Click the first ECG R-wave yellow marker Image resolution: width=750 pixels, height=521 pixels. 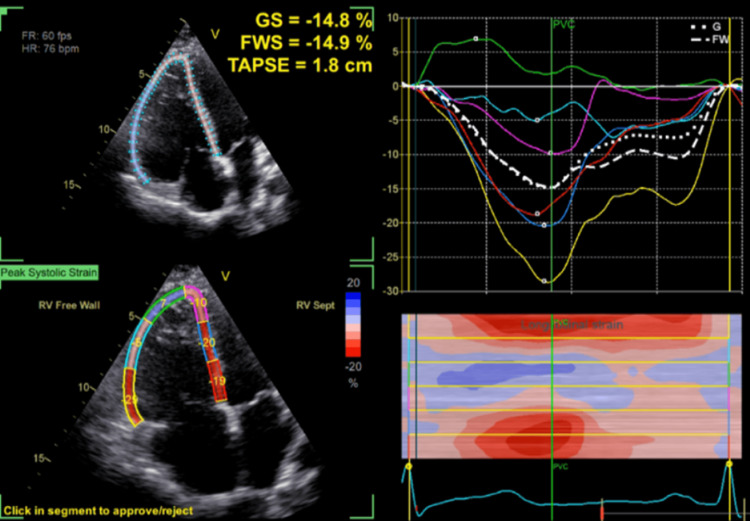click(408, 465)
